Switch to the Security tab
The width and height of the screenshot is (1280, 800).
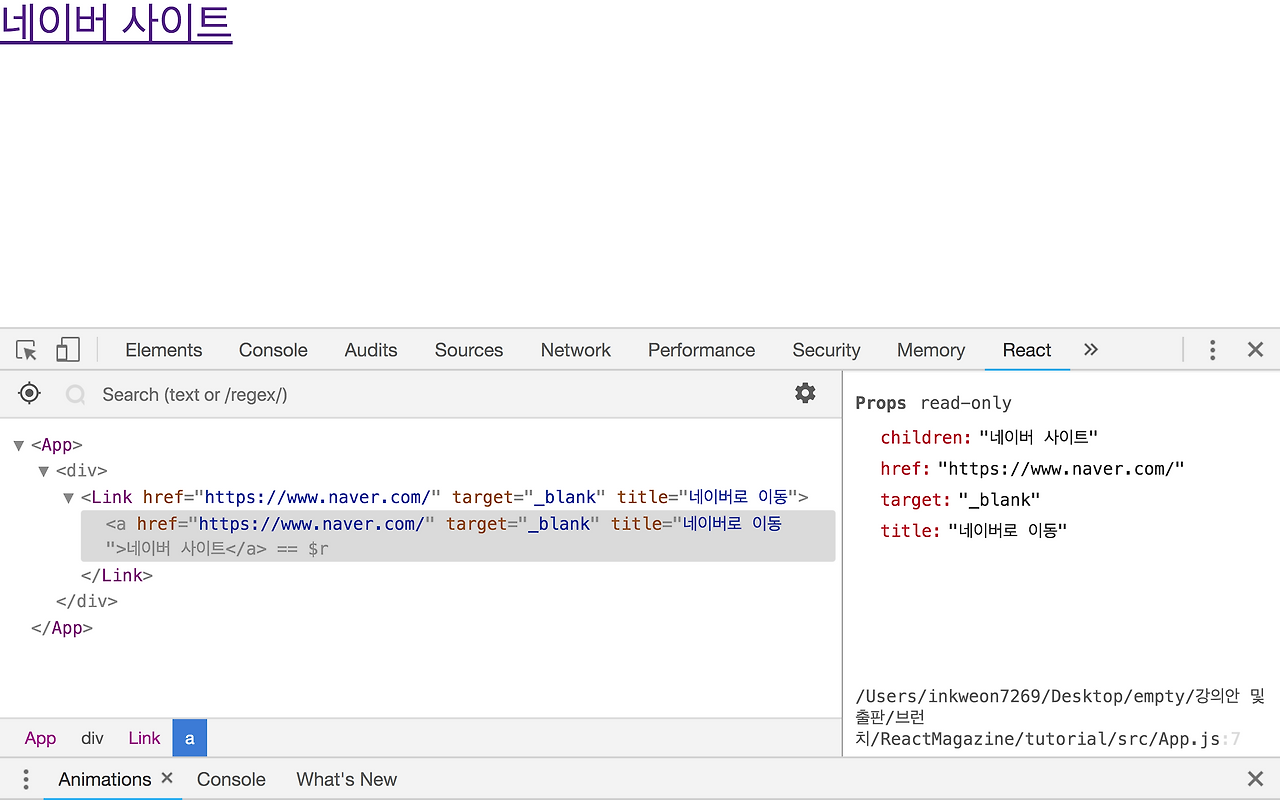click(x=826, y=350)
